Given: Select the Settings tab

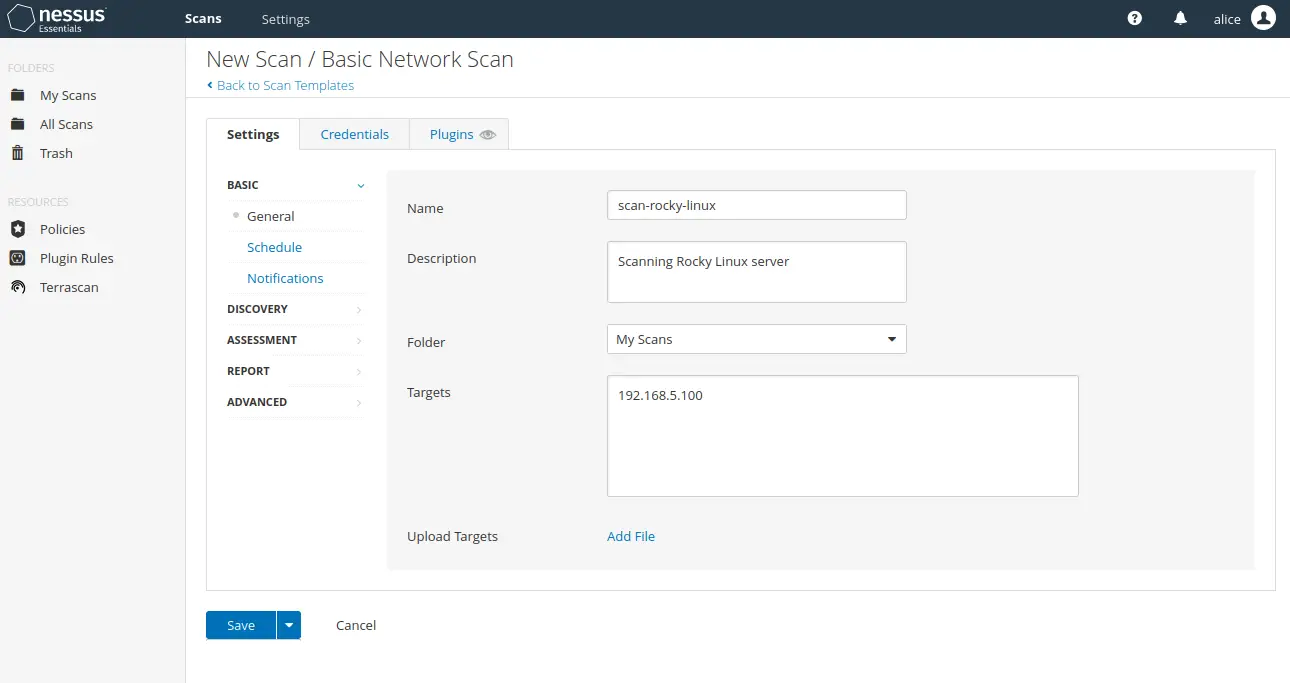Looking at the screenshot, I should click(x=253, y=134).
